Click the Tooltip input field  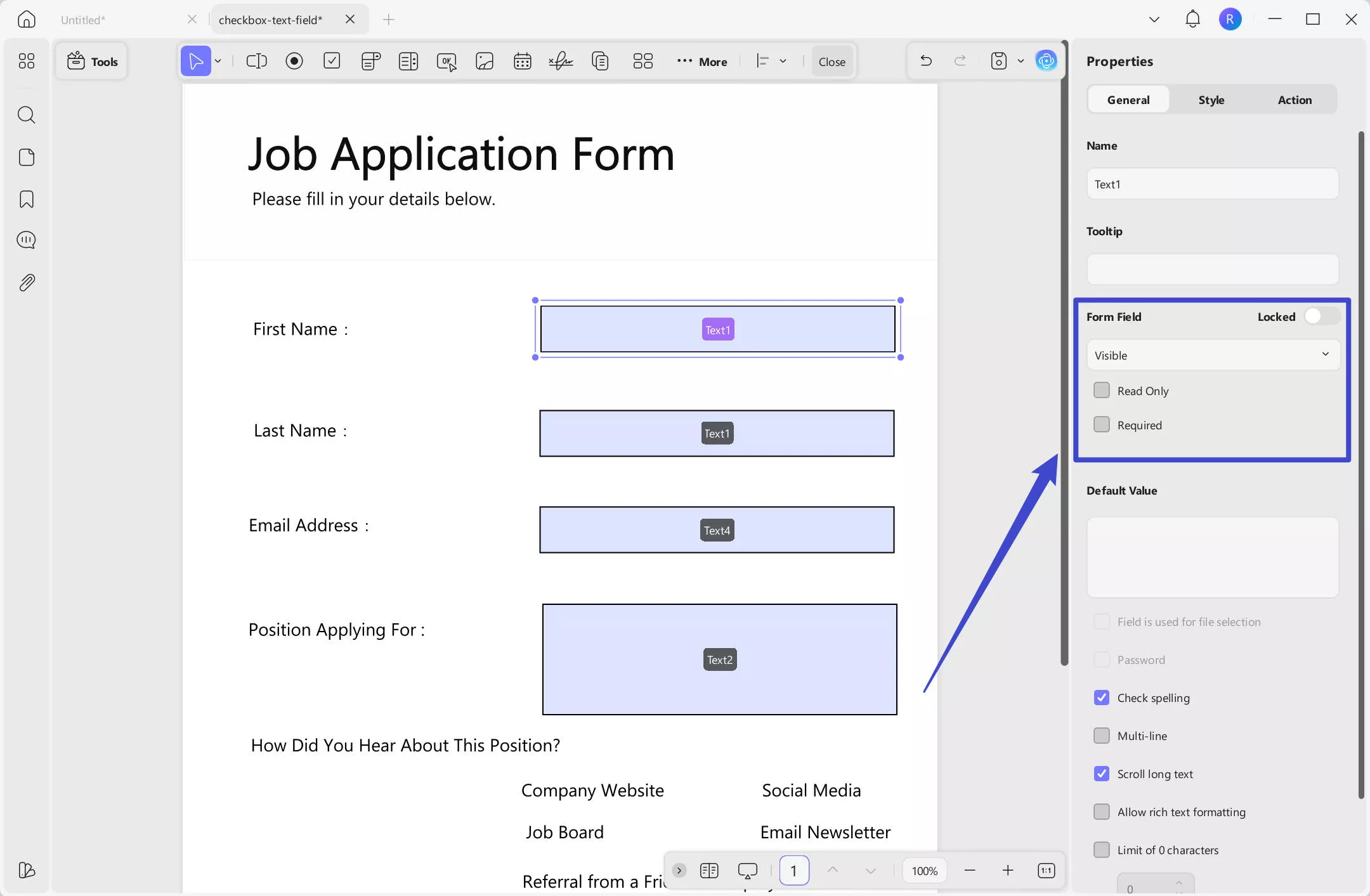pyautogui.click(x=1213, y=269)
